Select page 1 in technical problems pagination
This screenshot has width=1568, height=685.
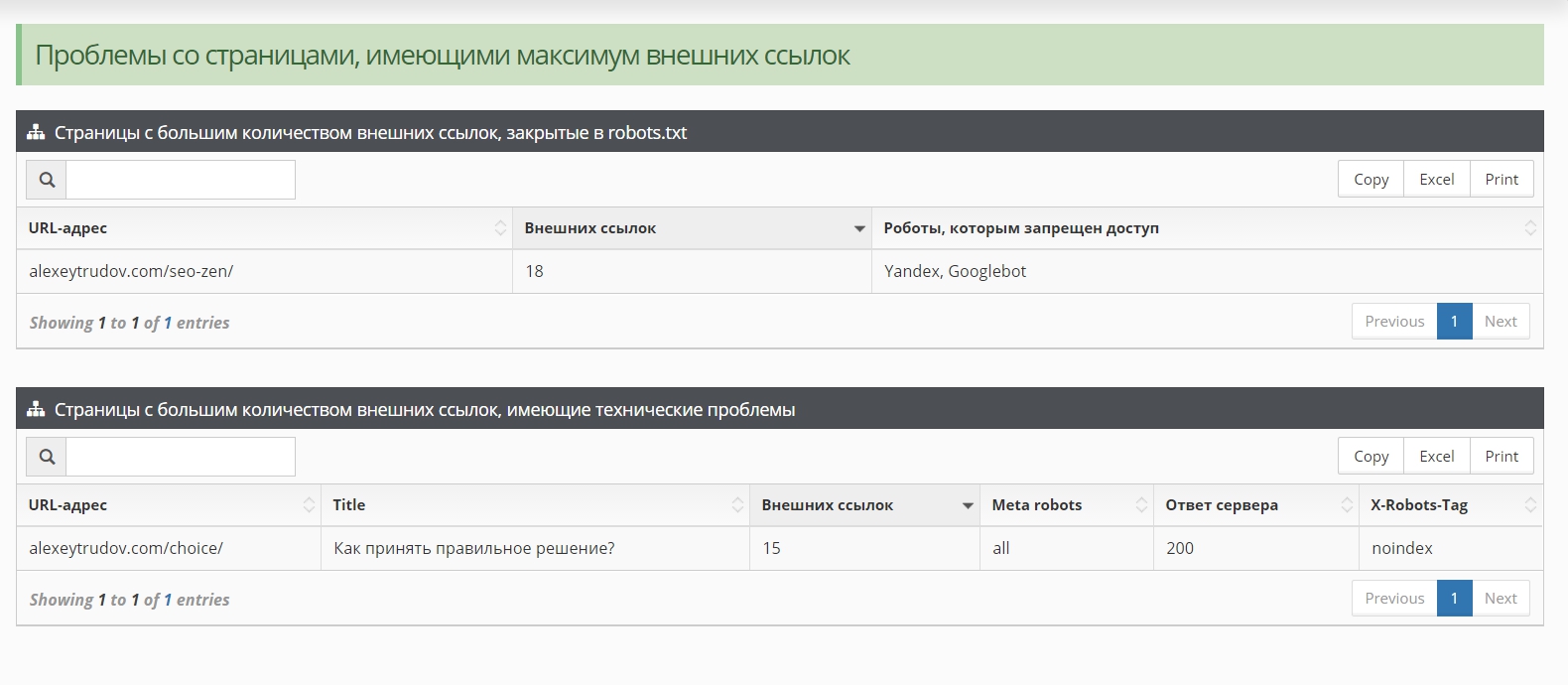(1453, 599)
